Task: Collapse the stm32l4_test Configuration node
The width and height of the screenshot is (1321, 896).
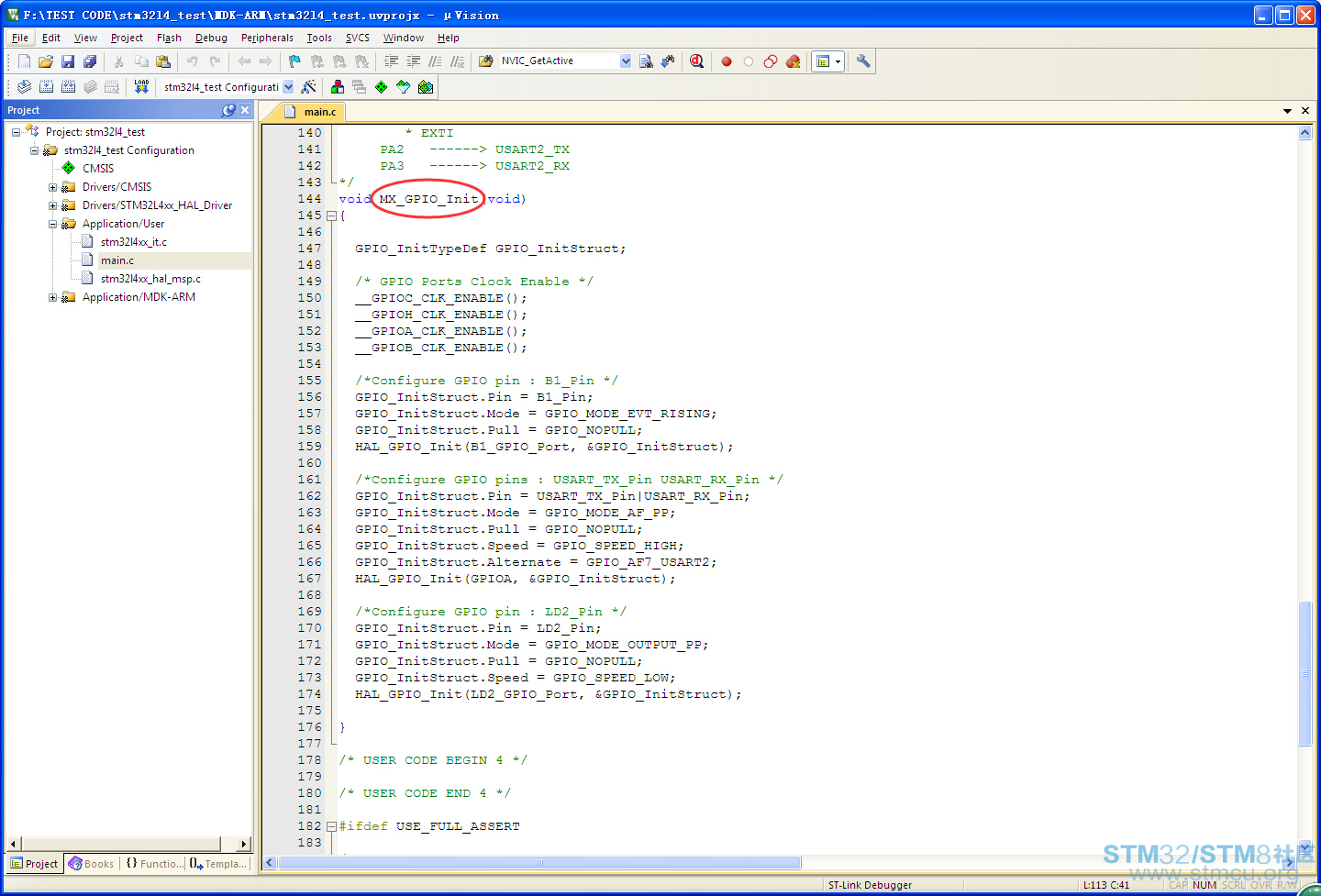Action: [34, 150]
